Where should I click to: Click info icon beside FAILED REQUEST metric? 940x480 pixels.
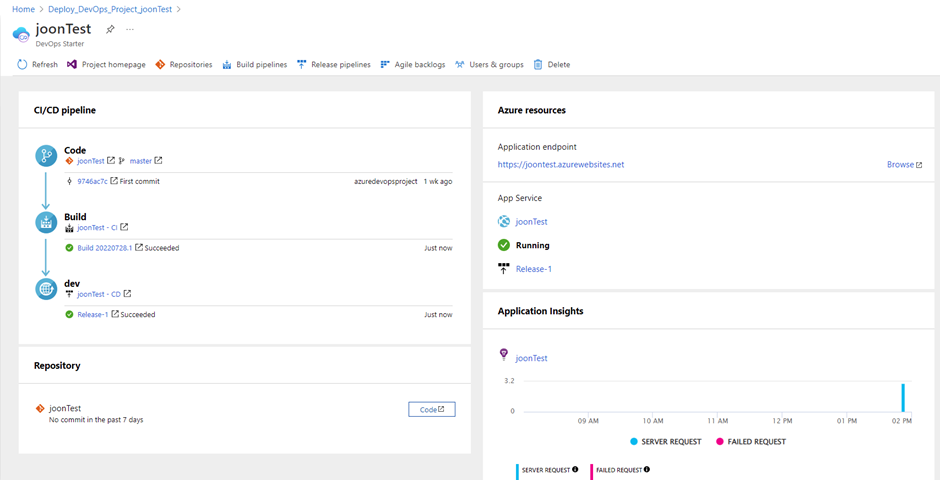(x=647, y=470)
